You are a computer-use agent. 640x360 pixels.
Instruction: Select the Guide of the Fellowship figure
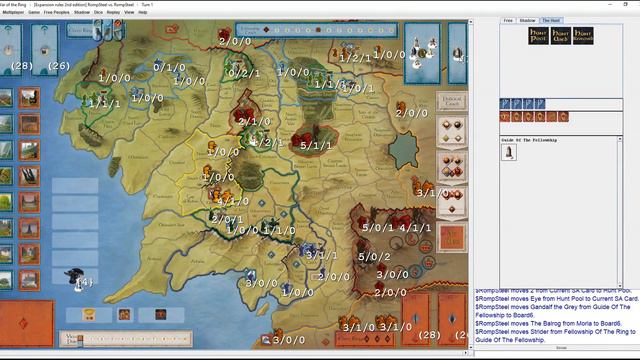[509, 152]
